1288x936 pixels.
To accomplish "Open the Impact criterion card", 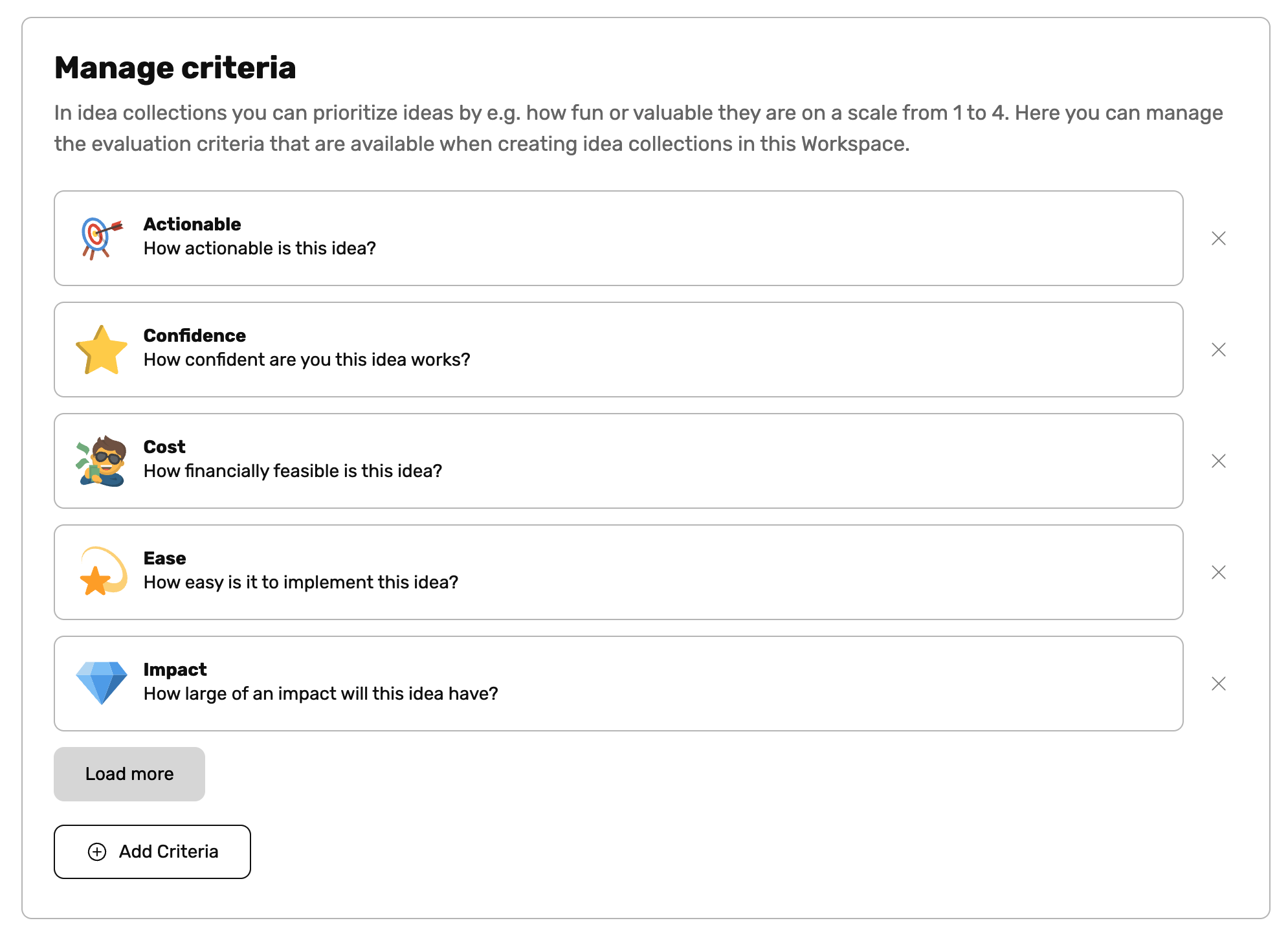I will point(583,684).
